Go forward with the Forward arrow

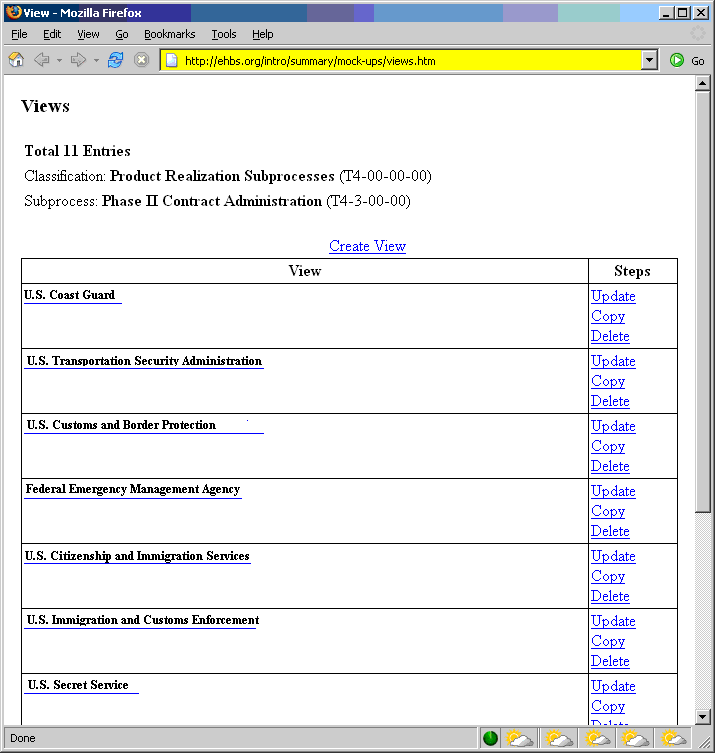78,60
